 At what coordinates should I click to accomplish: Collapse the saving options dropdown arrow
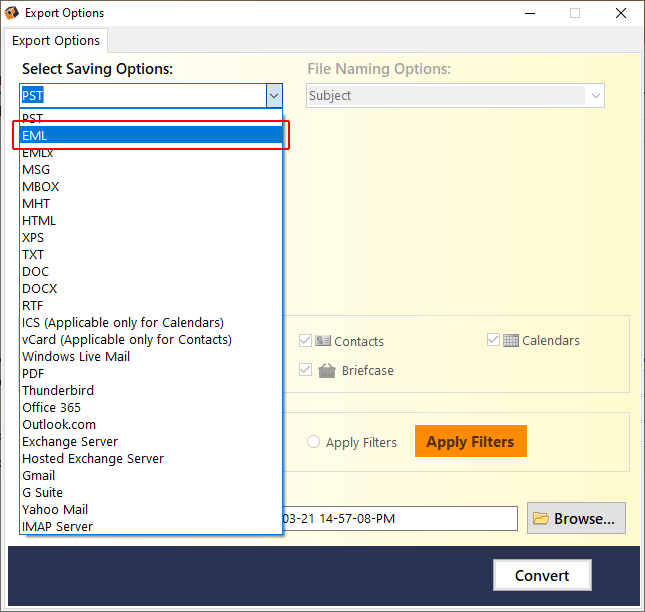coord(274,96)
